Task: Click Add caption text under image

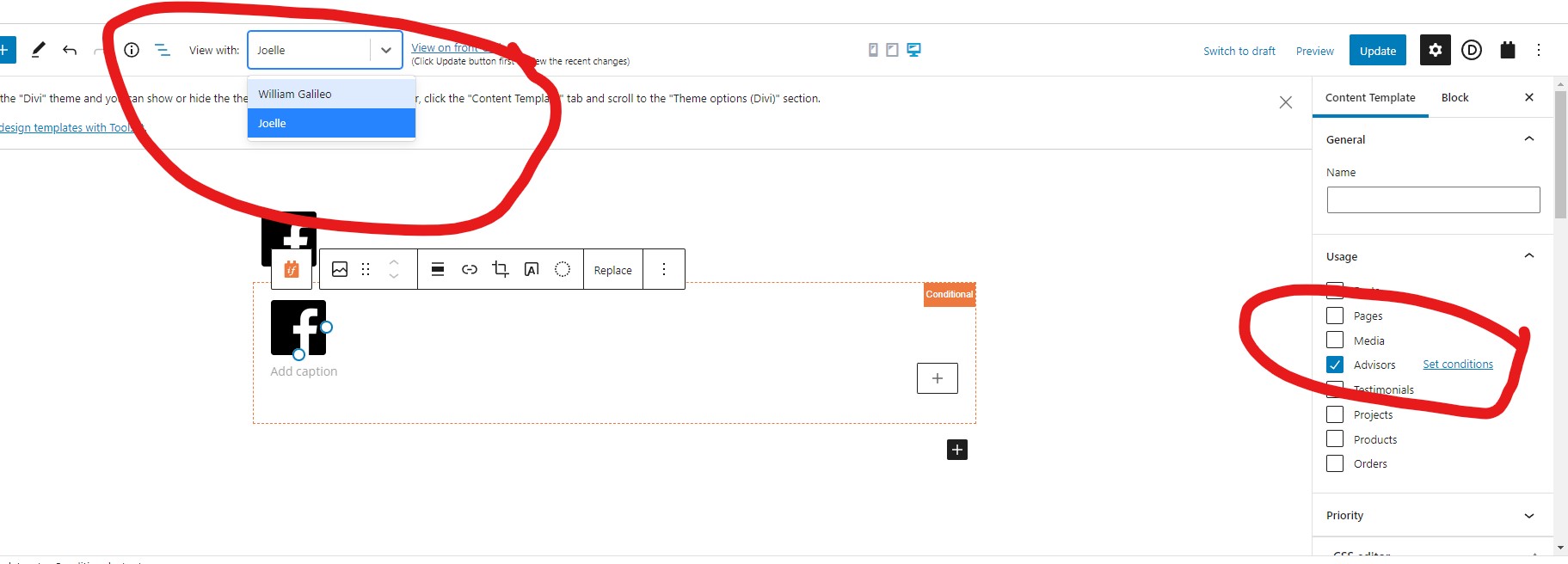Action: click(304, 371)
